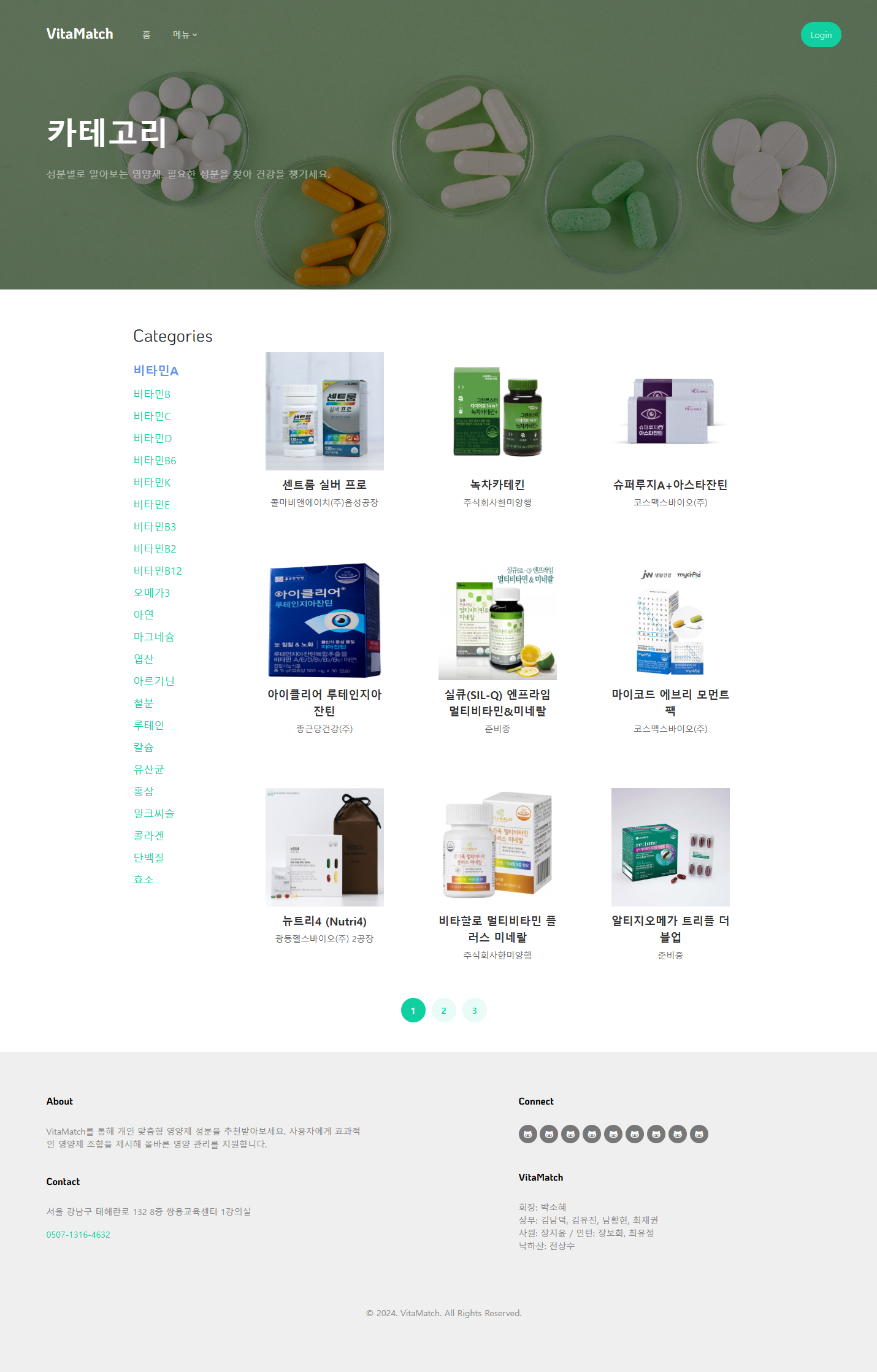Image resolution: width=877 pixels, height=1372 pixels.
Task: Open the 센트룸 실버 프로 product image
Action: [324, 411]
